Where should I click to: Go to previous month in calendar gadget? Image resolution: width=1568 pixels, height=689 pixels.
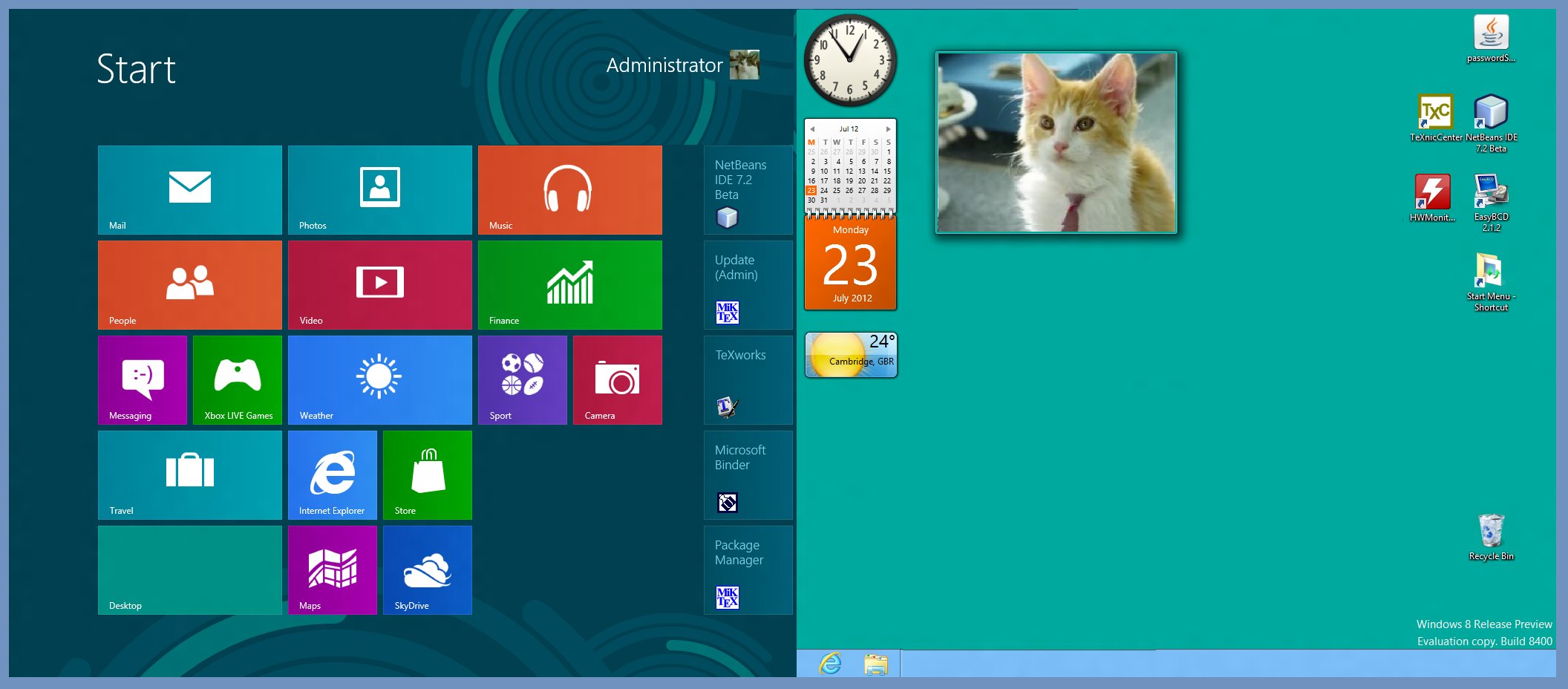(812, 129)
